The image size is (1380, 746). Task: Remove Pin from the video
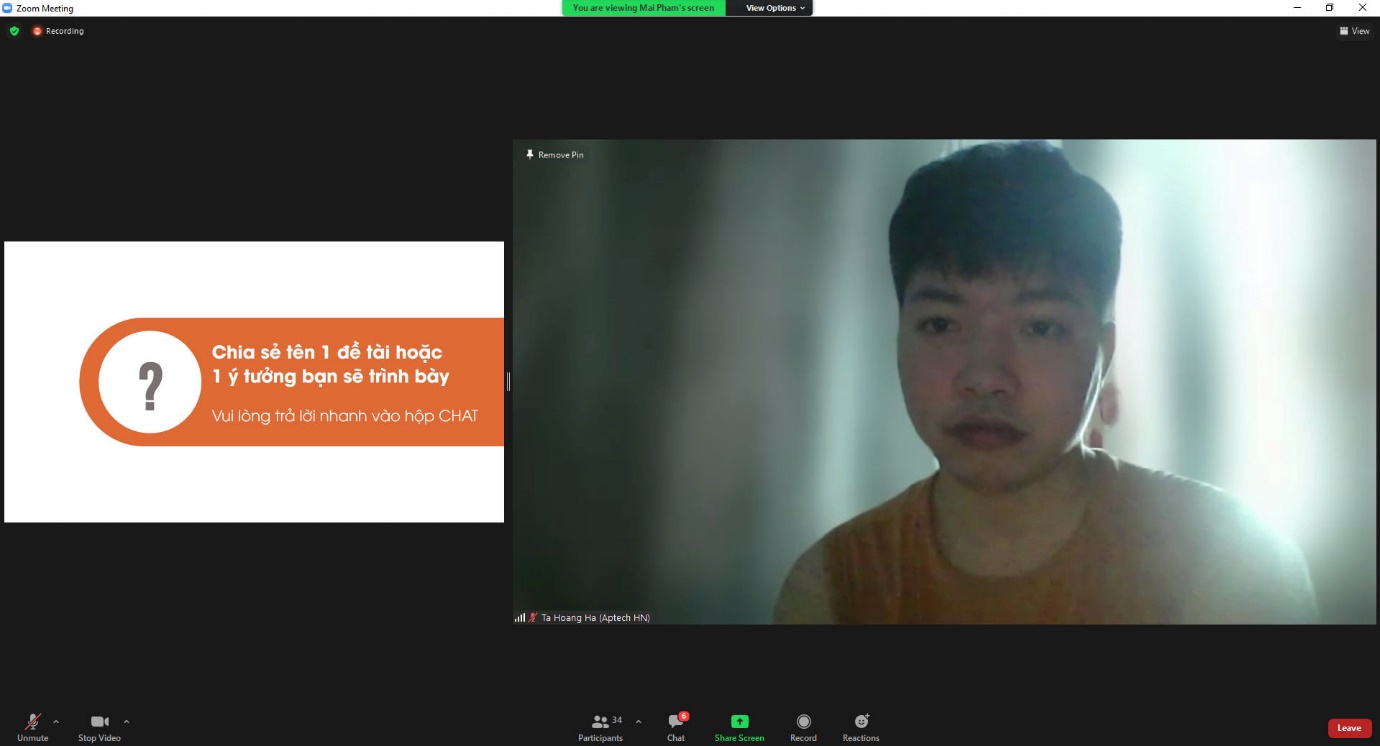click(x=555, y=155)
